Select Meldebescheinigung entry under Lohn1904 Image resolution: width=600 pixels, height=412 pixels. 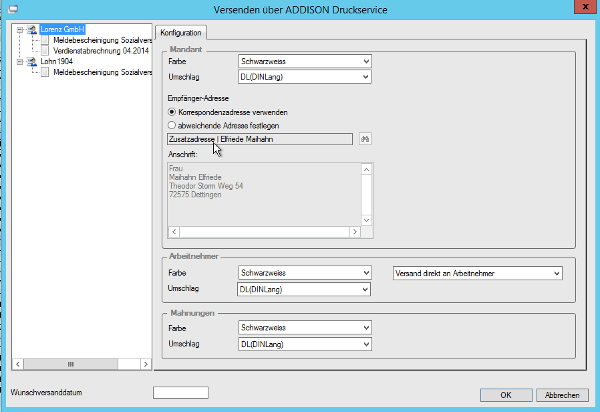point(103,72)
